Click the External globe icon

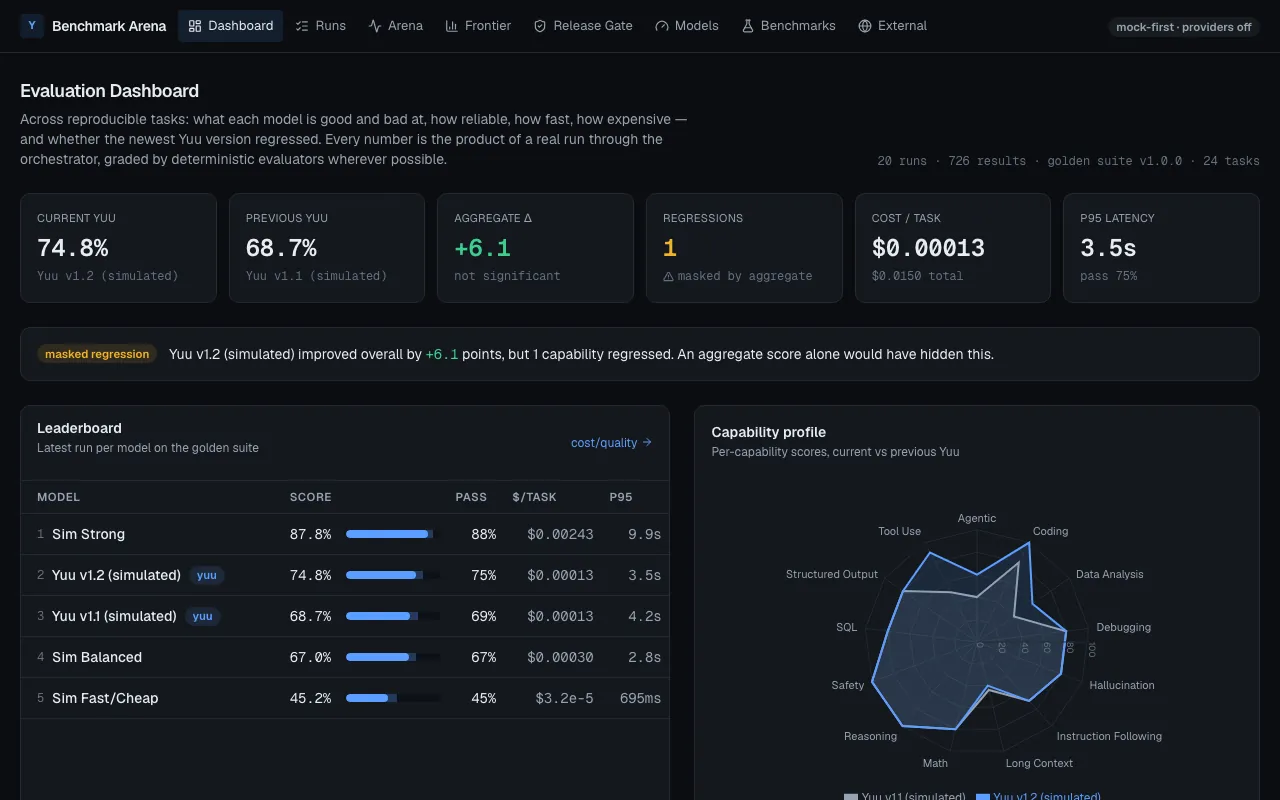[865, 26]
